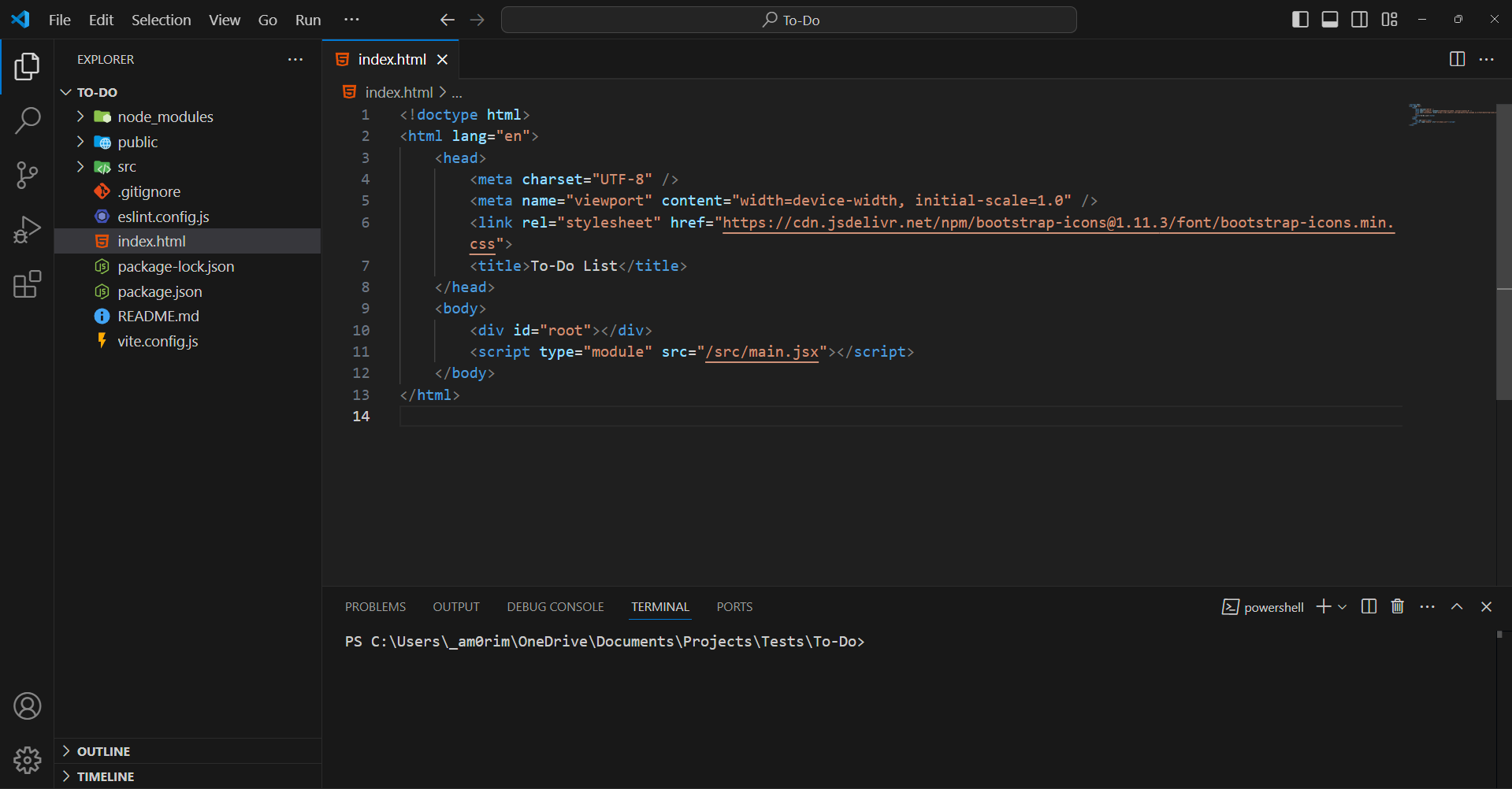Click the editor minimap preview
This screenshot has width=1512, height=789.
[x=1452, y=114]
